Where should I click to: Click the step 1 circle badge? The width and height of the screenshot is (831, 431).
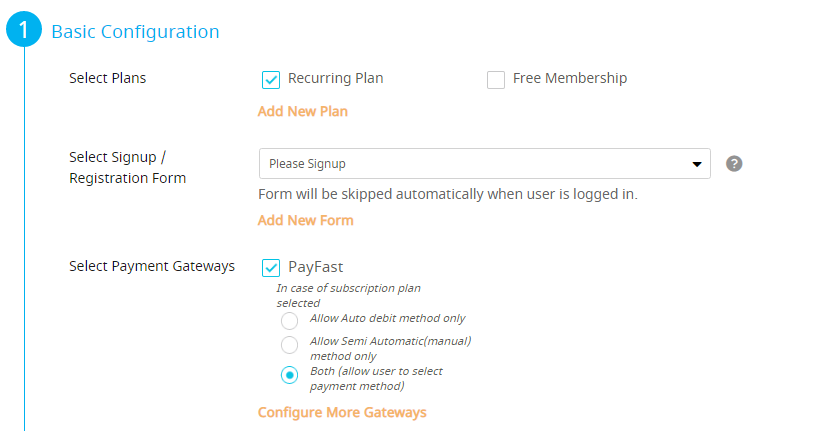tap(24, 30)
